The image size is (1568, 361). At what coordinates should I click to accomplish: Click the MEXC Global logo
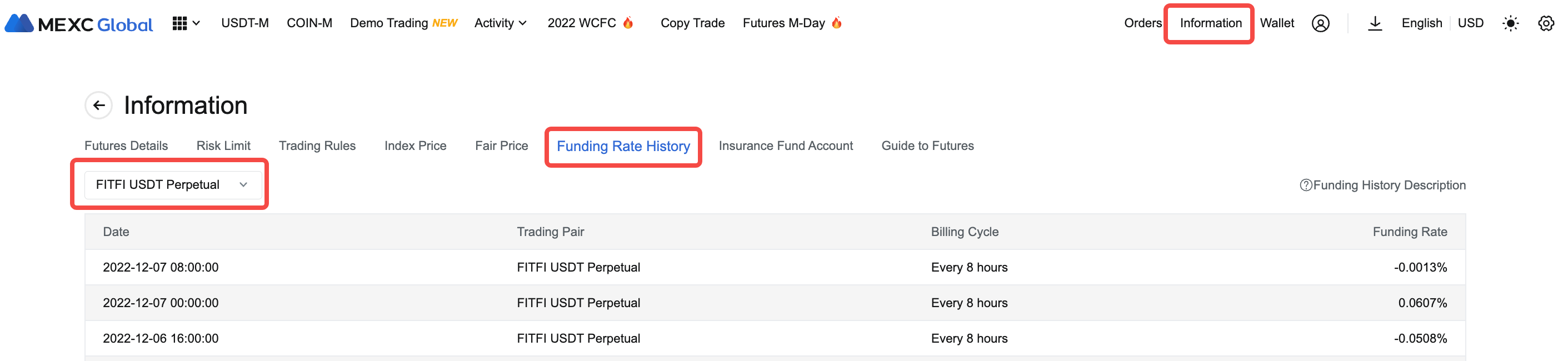click(78, 24)
